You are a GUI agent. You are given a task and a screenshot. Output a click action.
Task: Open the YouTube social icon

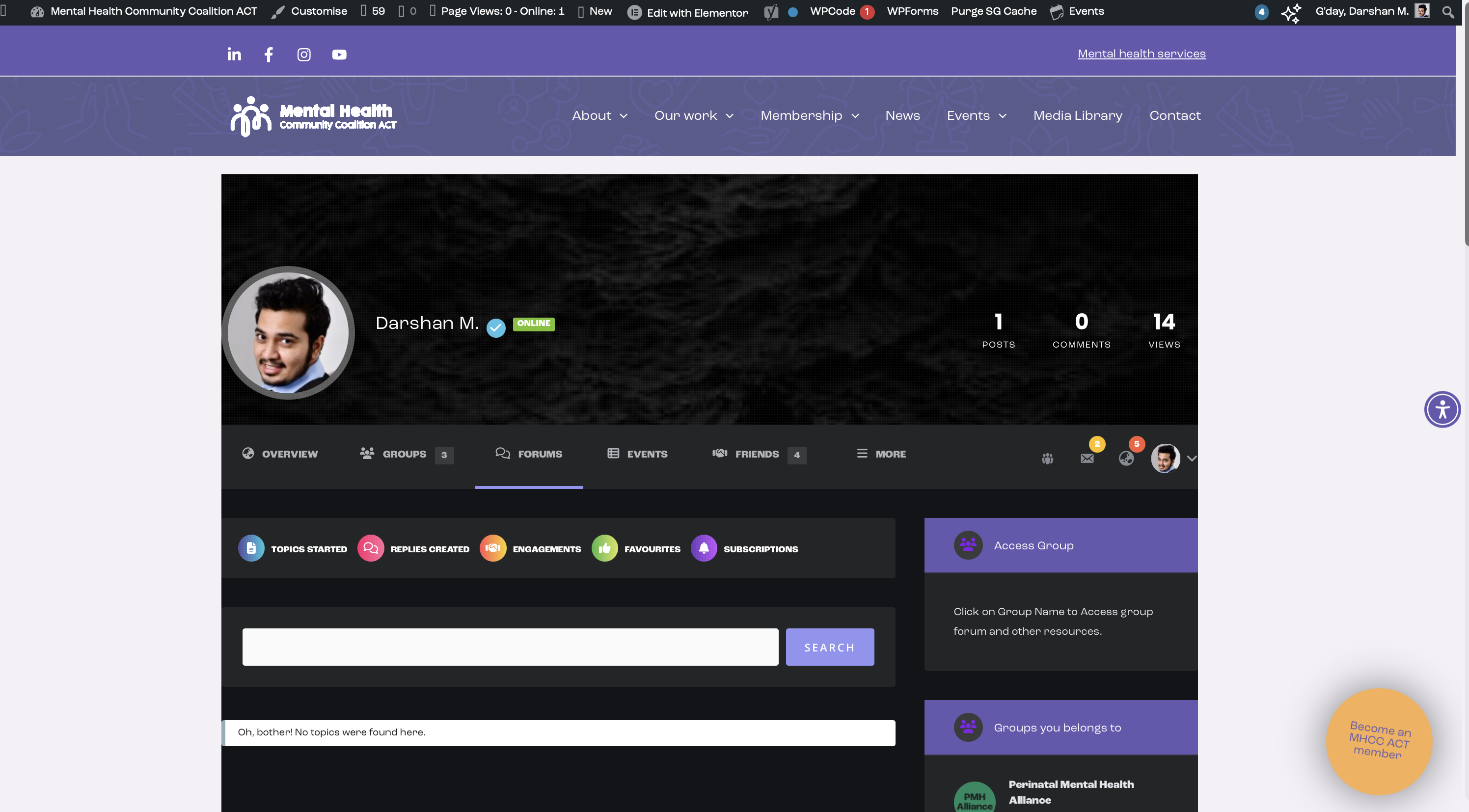tap(339, 54)
